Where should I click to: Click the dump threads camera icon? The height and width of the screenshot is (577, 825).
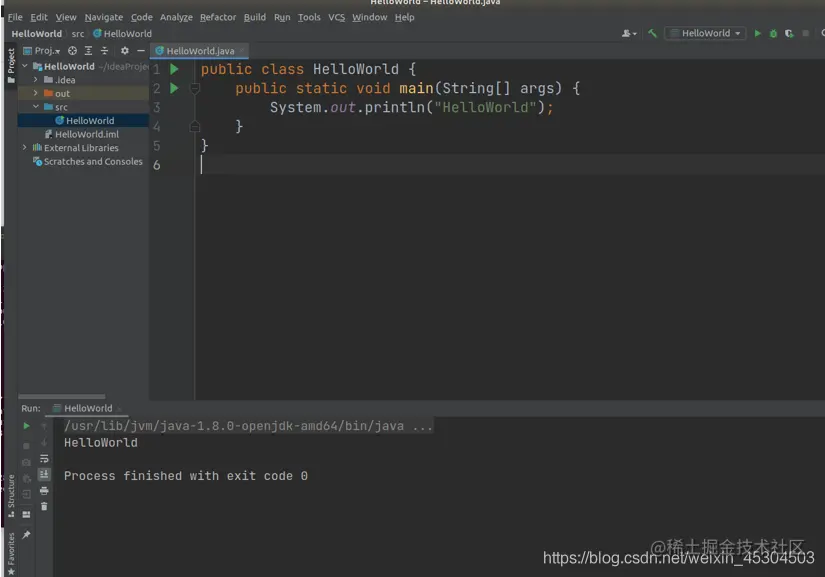coord(26,462)
